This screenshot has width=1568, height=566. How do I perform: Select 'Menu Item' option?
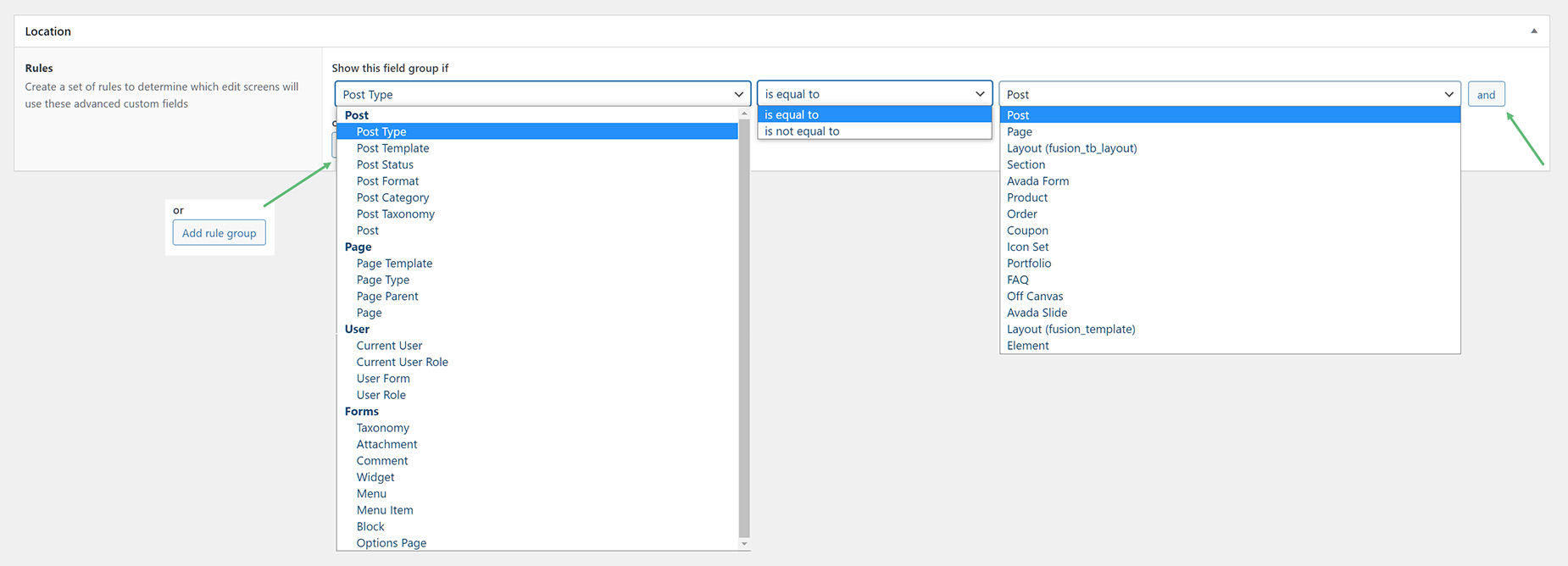pos(537,510)
